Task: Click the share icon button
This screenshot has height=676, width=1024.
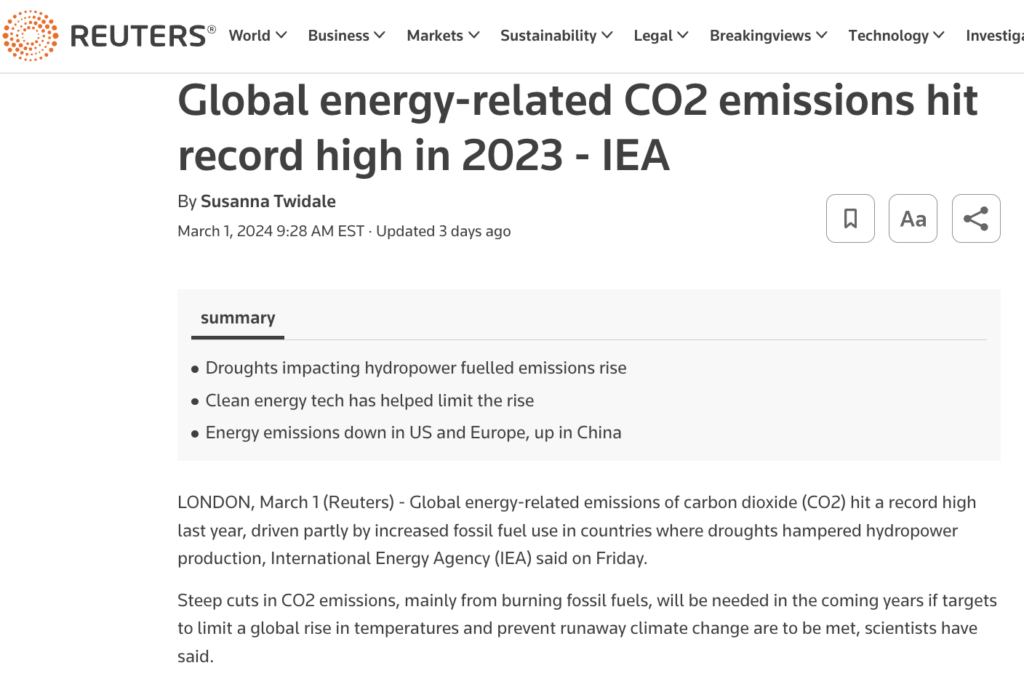Action: coord(976,218)
